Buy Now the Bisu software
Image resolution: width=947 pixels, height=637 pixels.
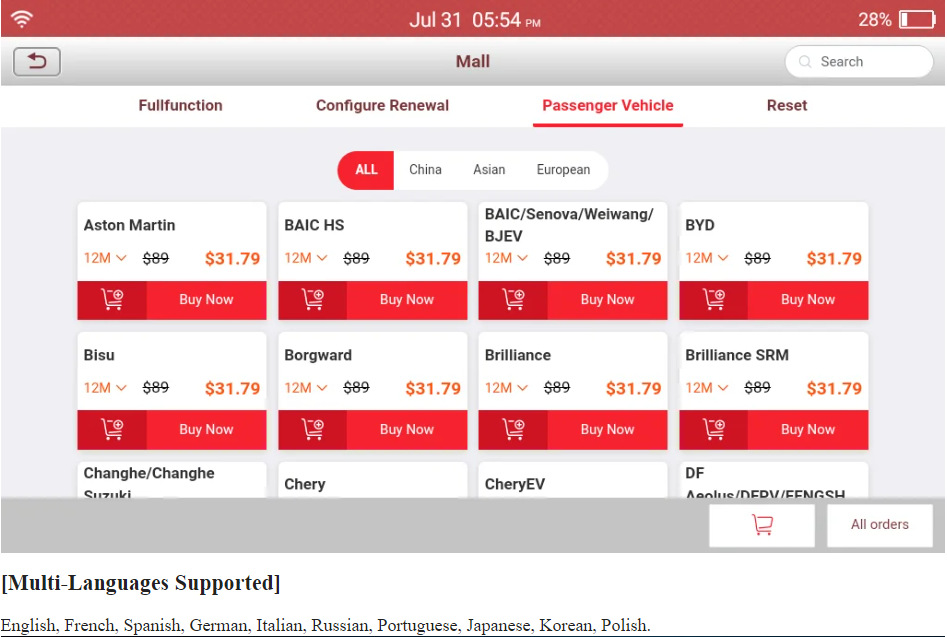click(x=206, y=429)
